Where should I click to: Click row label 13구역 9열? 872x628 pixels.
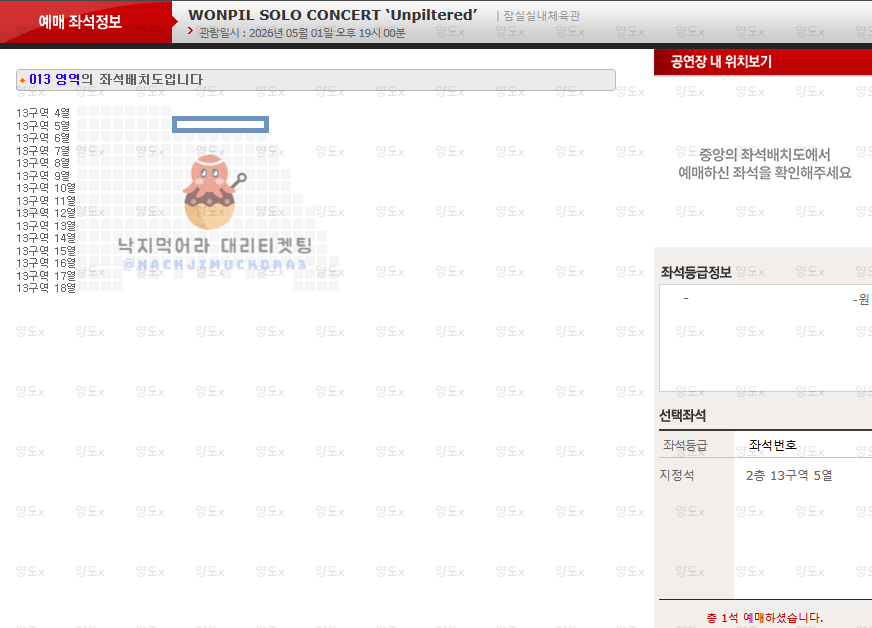(x=43, y=176)
